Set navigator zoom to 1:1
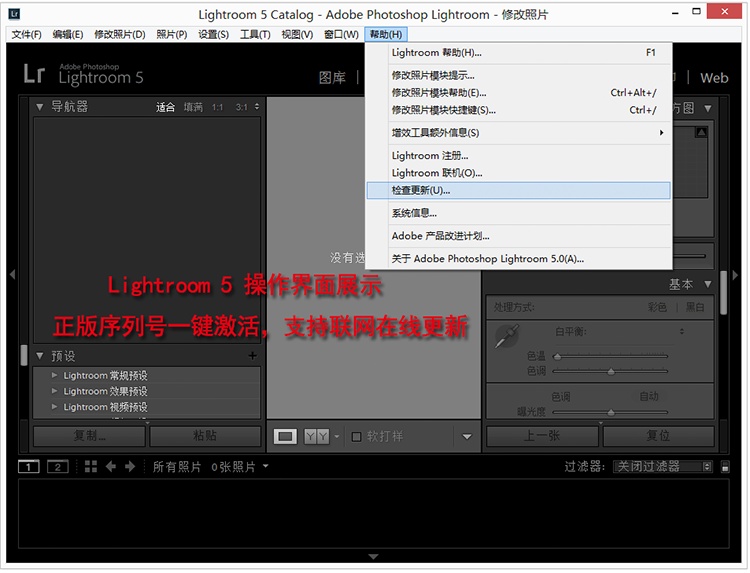The width and height of the screenshot is (750, 573). click(218, 107)
